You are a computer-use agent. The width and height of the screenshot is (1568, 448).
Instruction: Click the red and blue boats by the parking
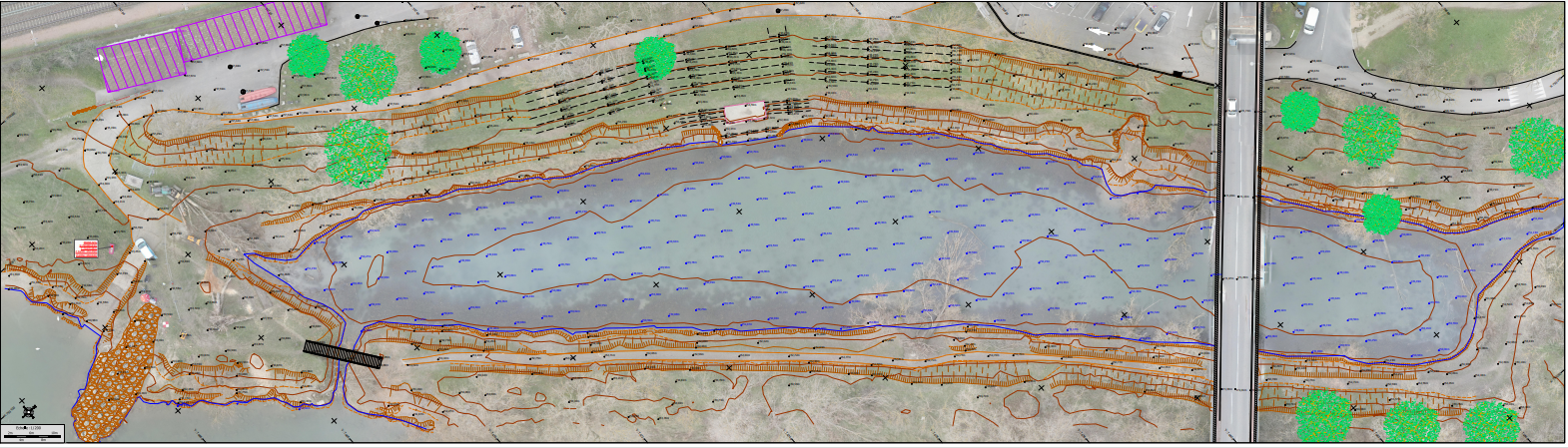pyautogui.click(x=259, y=98)
